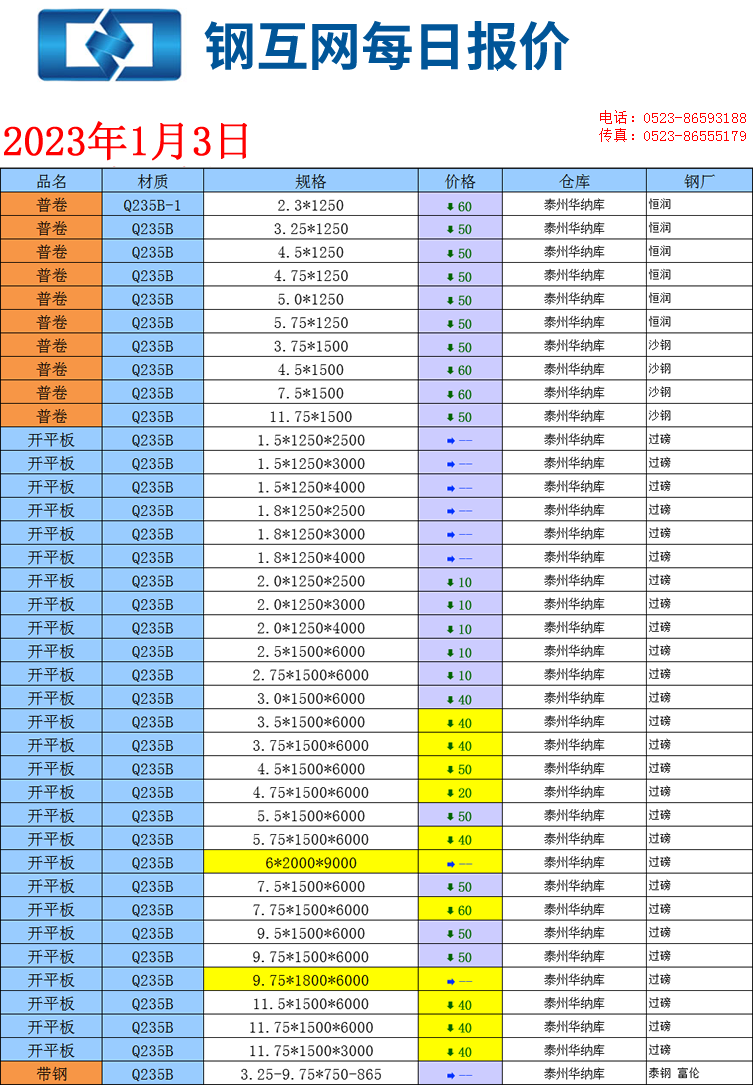Viewport: 753px width, 1085px height.
Task: Click the right arrow in the 6*2000*9000 price cell
Action: (x=451, y=864)
